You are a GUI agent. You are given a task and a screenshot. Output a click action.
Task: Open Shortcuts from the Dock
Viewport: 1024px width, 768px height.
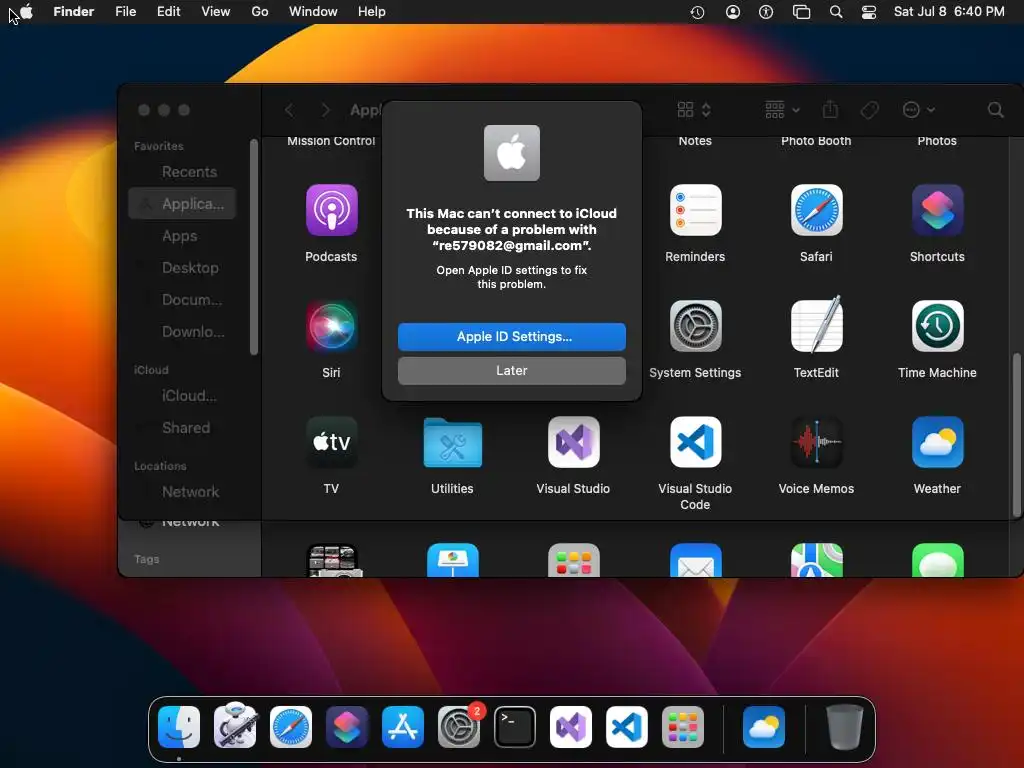click(347, 727)
